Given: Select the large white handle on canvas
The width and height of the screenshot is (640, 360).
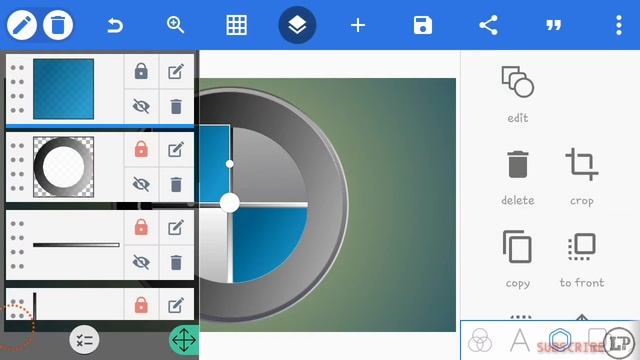Looking at the screenshot, I should (229, 202).
